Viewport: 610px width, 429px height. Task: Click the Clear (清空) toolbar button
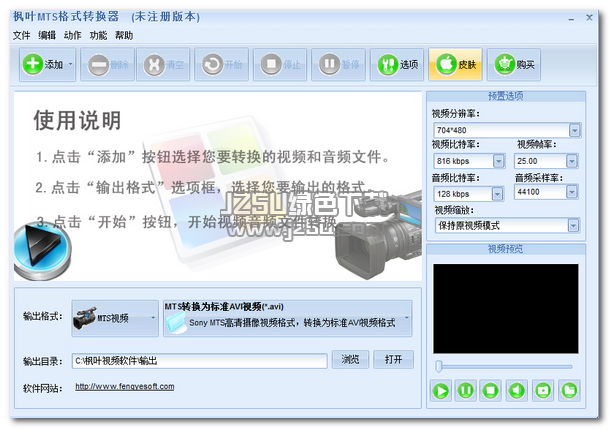[x=163, y=64]
